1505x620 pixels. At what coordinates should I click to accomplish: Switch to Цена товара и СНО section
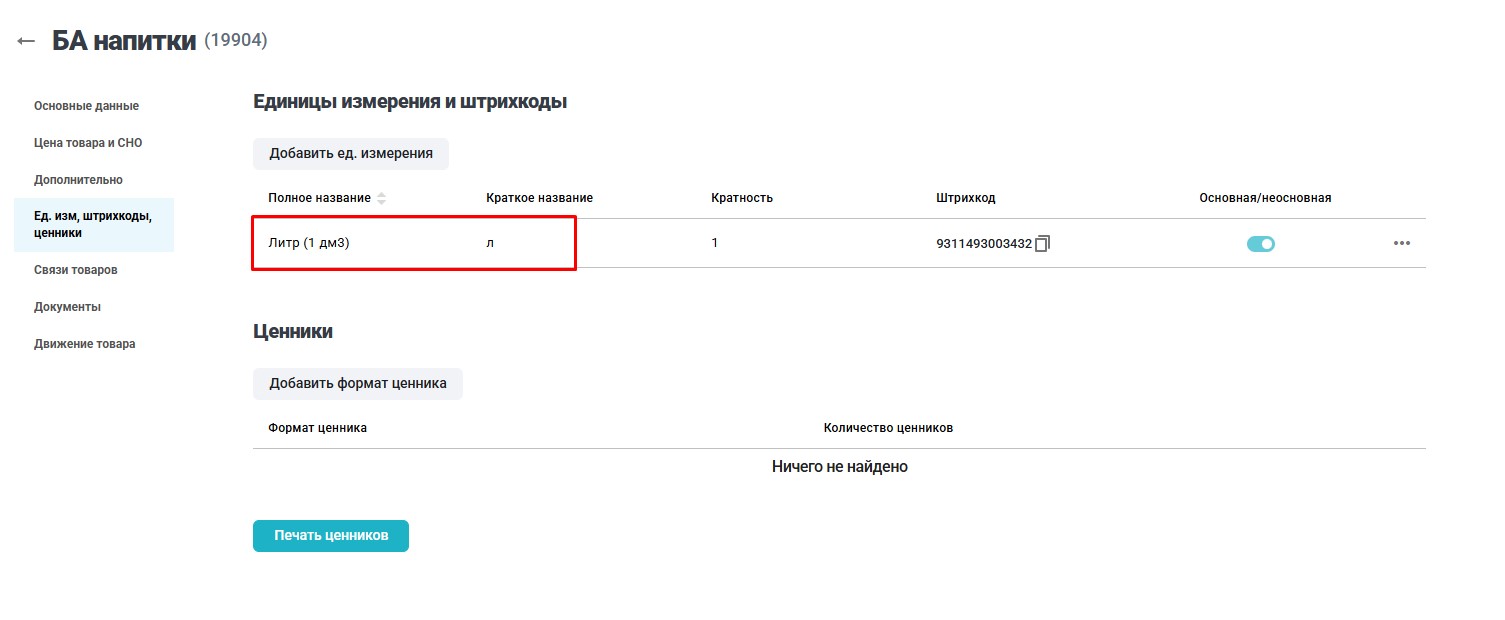88,142
